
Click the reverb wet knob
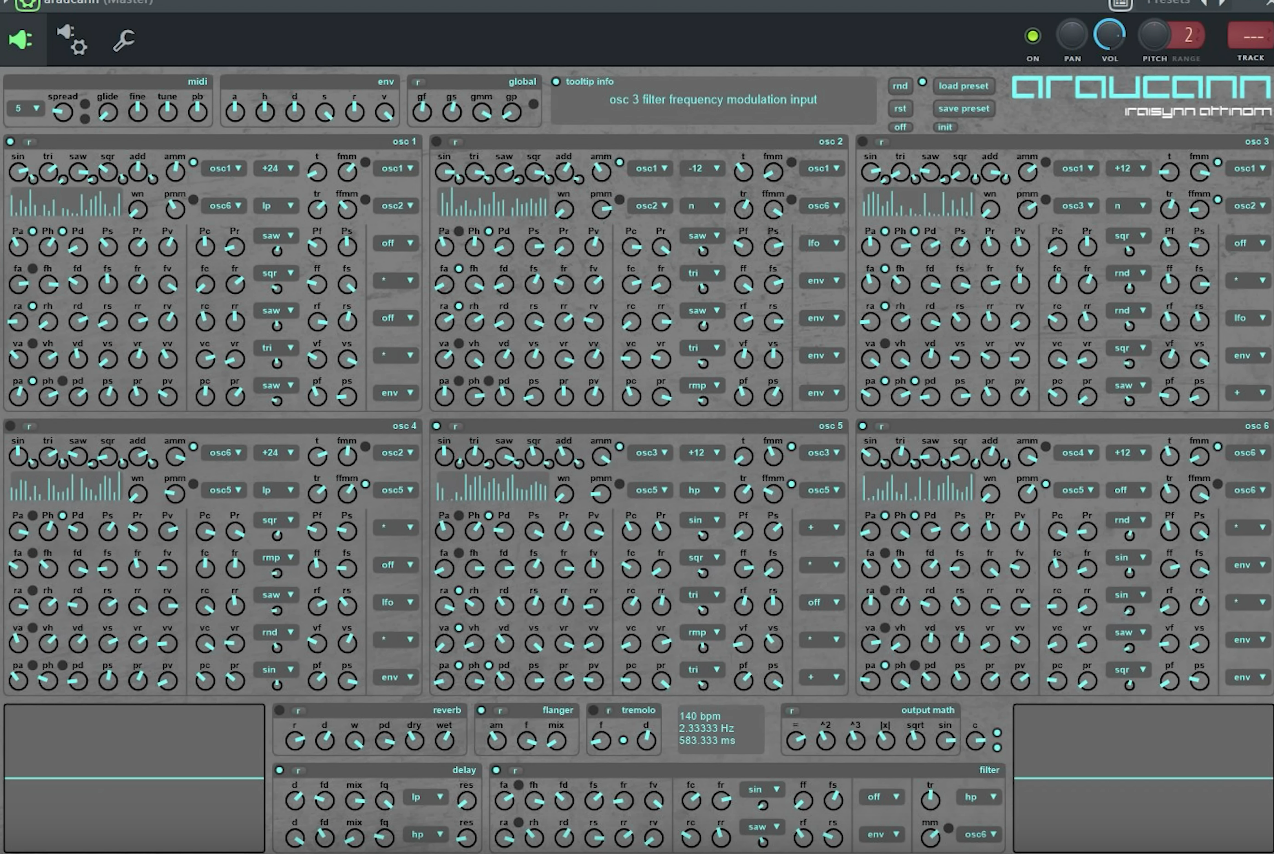tap(444, 741)
